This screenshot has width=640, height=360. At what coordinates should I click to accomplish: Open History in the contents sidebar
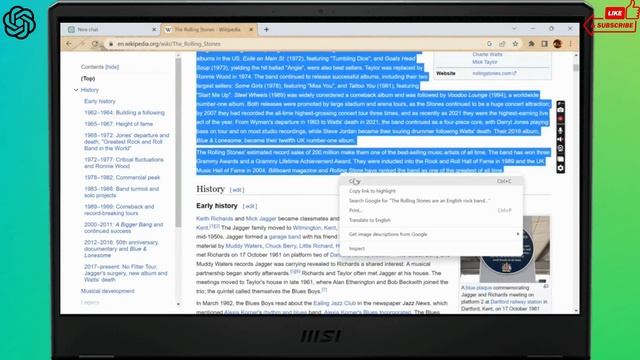pyautogui.click(x=89, y=90)
